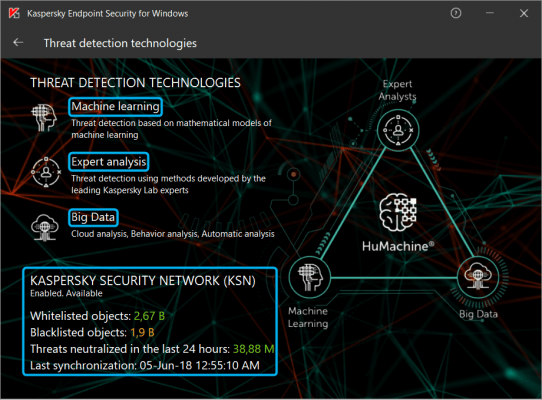Open the help question mark icon
The height and width of the screenshot is (400, 542).
[456, 13]
